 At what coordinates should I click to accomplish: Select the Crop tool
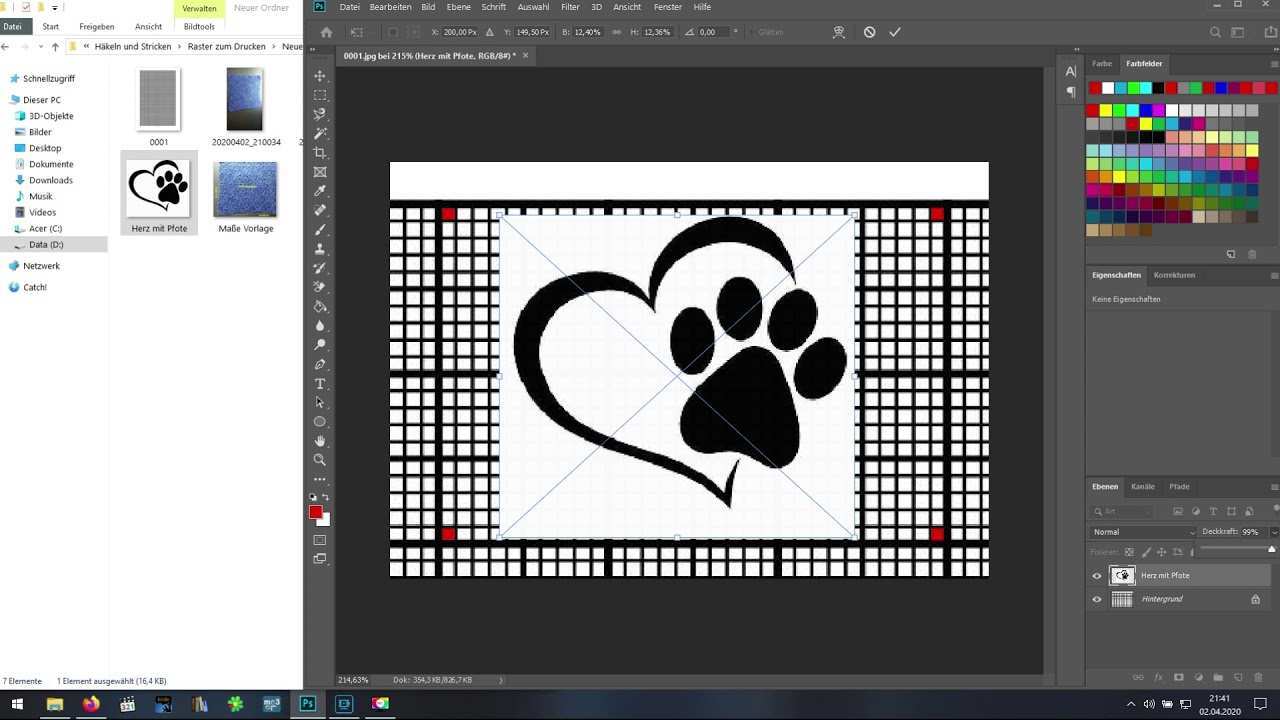coord(320,153)
